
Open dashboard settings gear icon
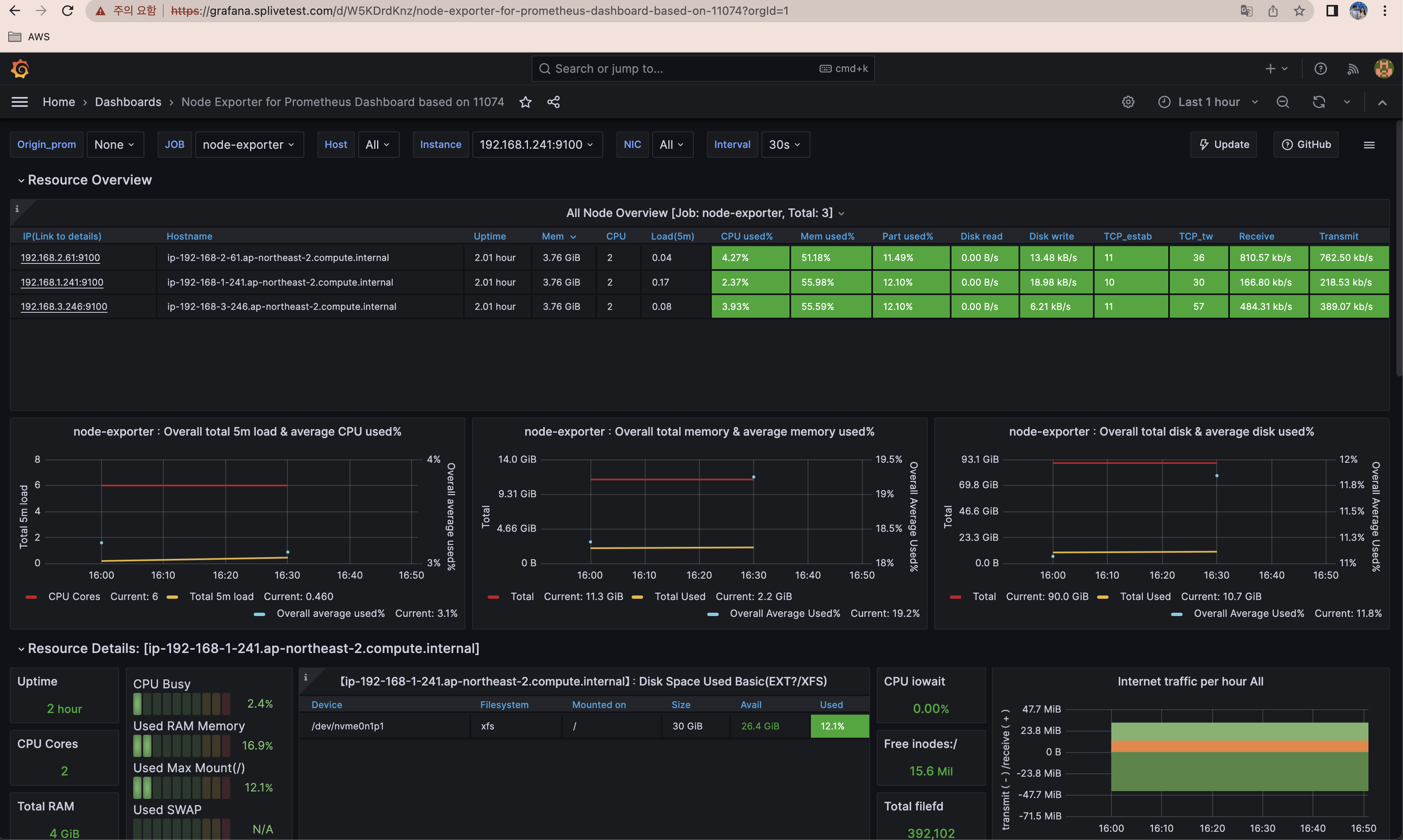1128,102
